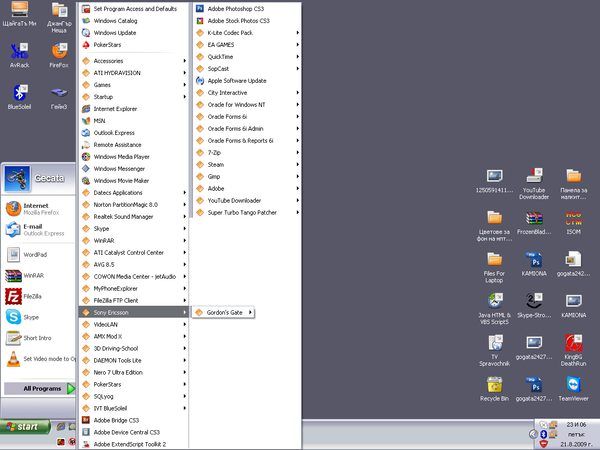600x450 pixels.
Task: Open TV Spravochnik desktop shortcut
Action: click(x=494, y=351)
